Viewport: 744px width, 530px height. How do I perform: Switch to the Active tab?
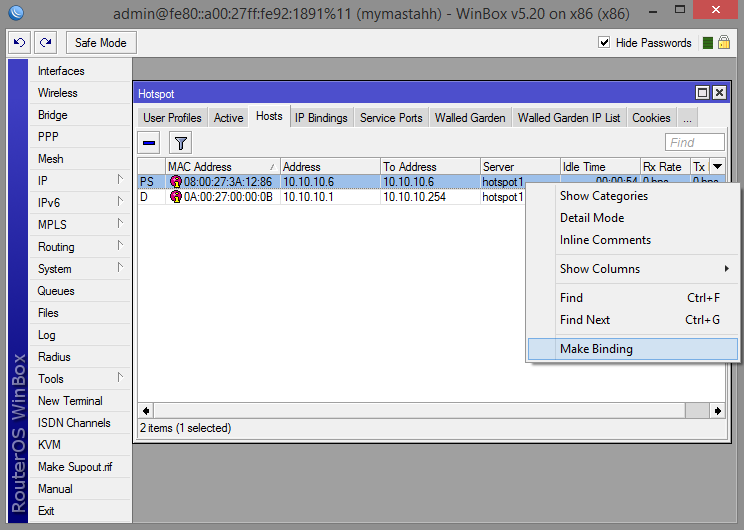tap(228, 118)
